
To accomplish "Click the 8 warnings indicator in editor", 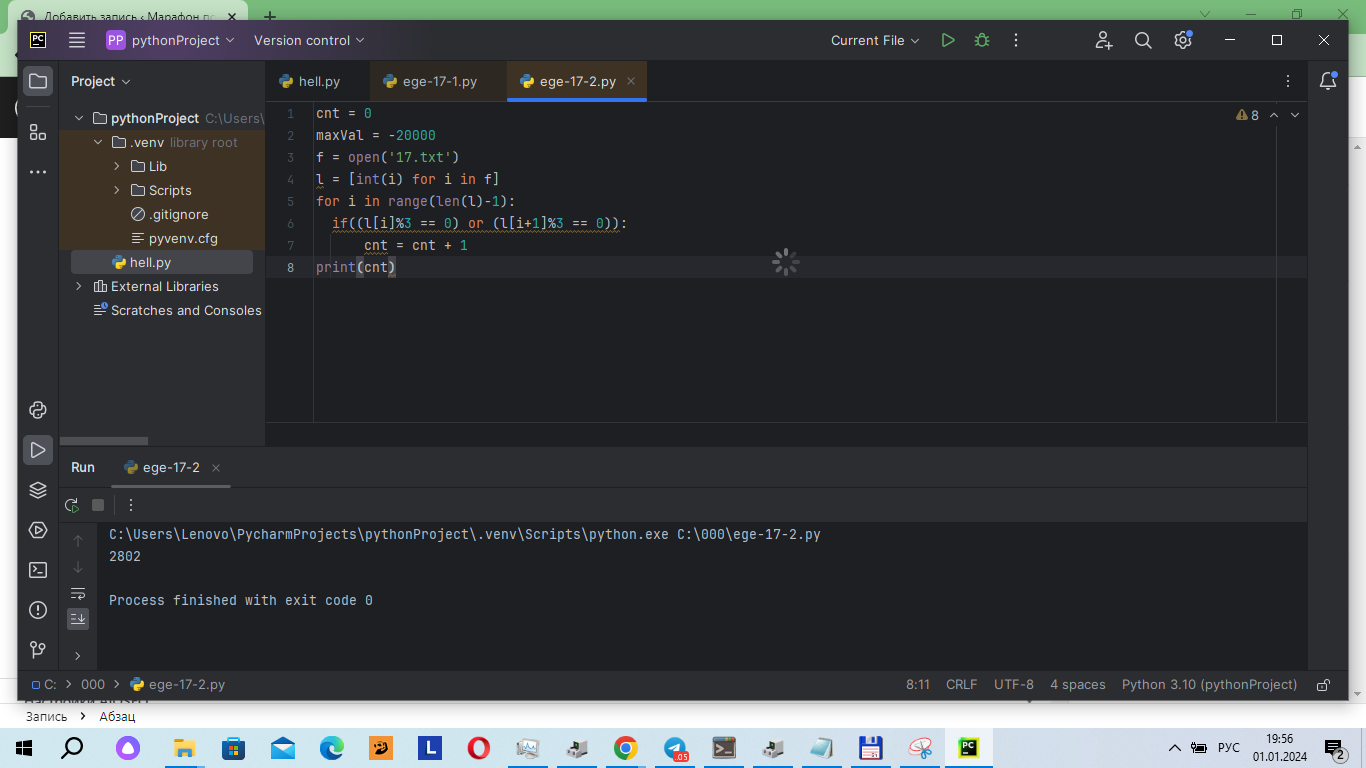I will point(1248,115).
